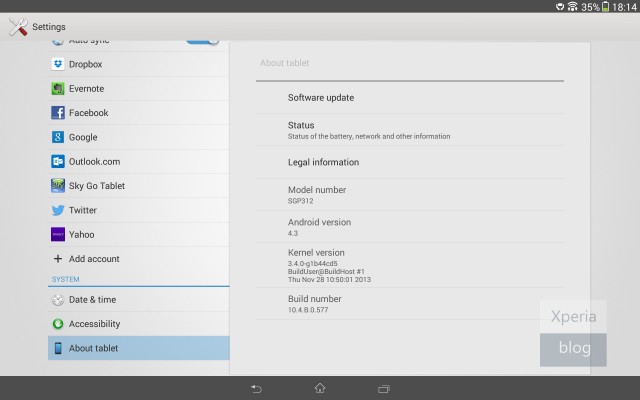Tap the plus icon for Add account
Screen dimensions: 640x400
(58, 259)
